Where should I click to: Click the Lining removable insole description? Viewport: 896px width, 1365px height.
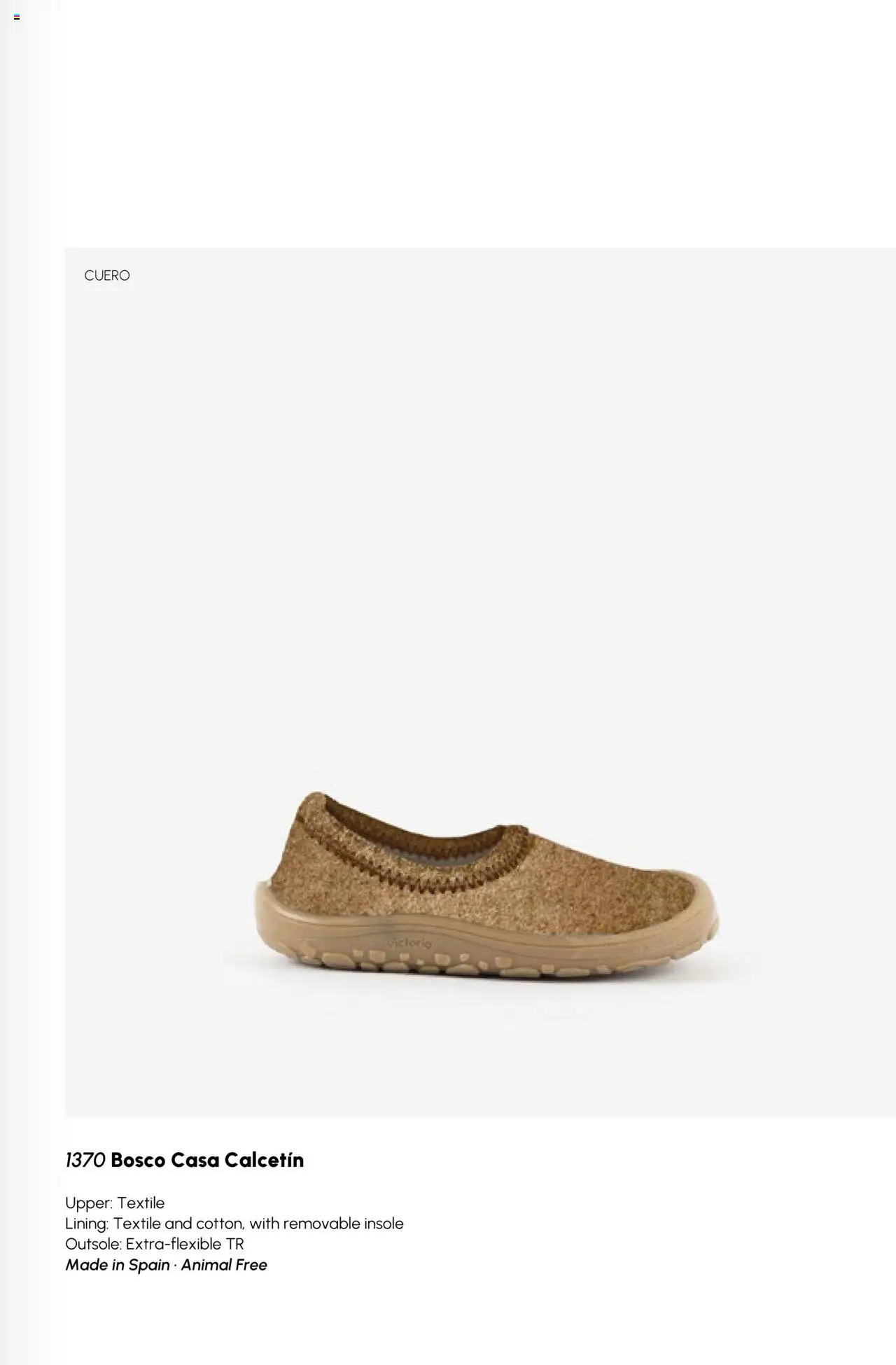[x=234, y=1224]
